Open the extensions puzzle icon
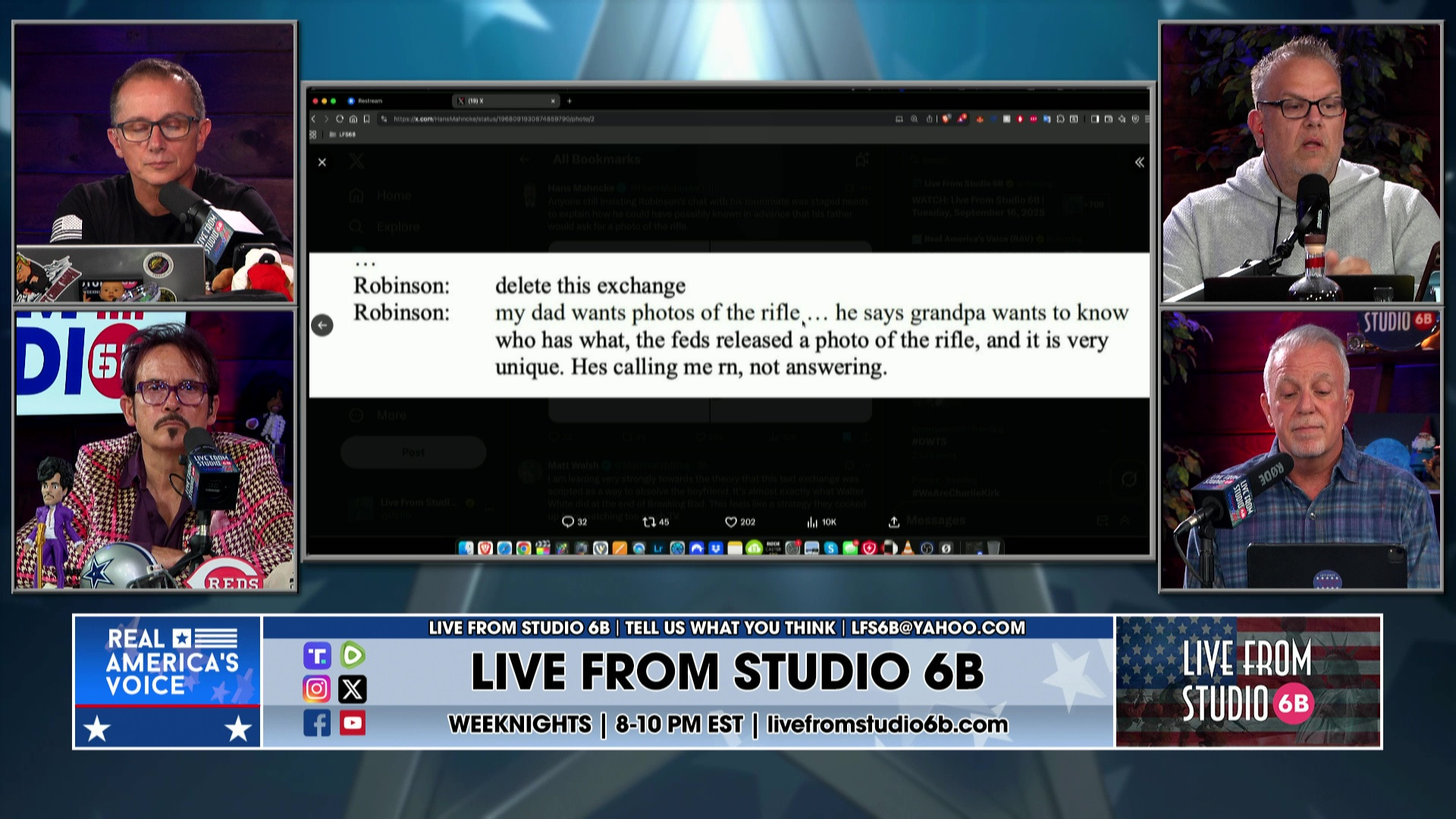This screenshot has width=1456, height=819. (1061, 119)
